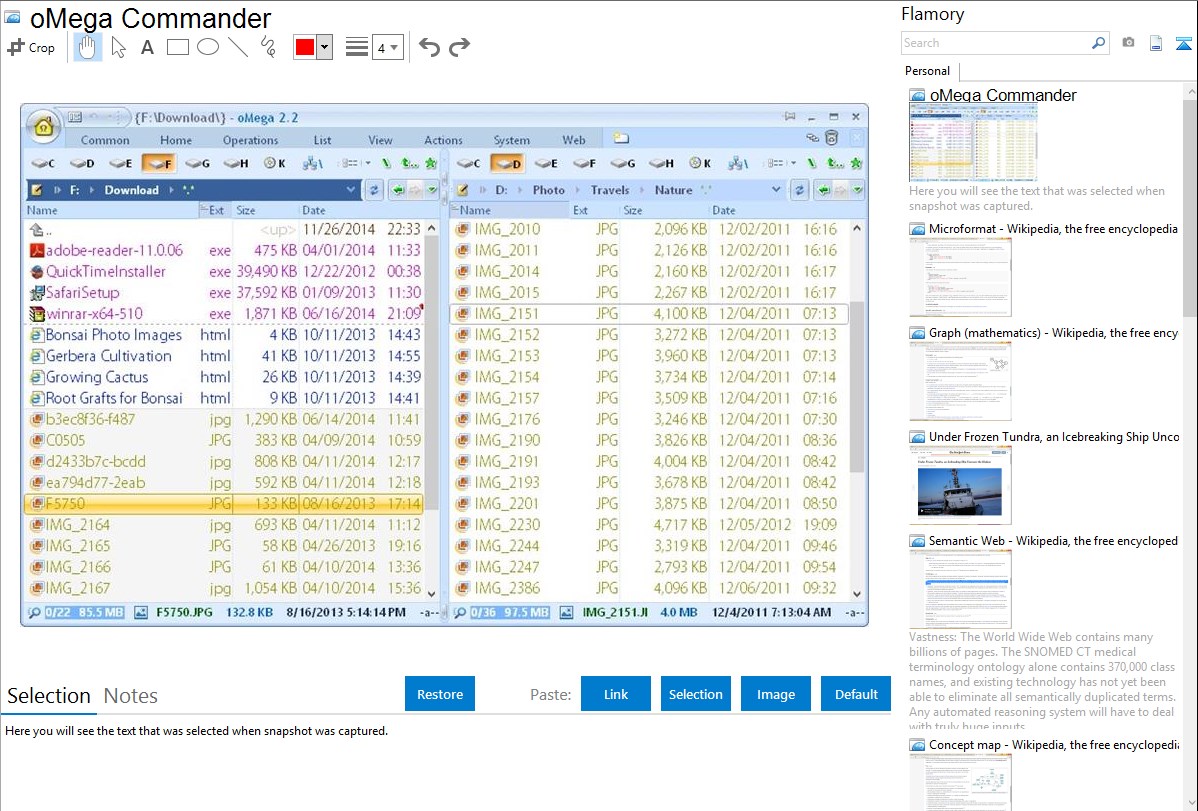Select the straight line tool

click(x=238, y=47)
